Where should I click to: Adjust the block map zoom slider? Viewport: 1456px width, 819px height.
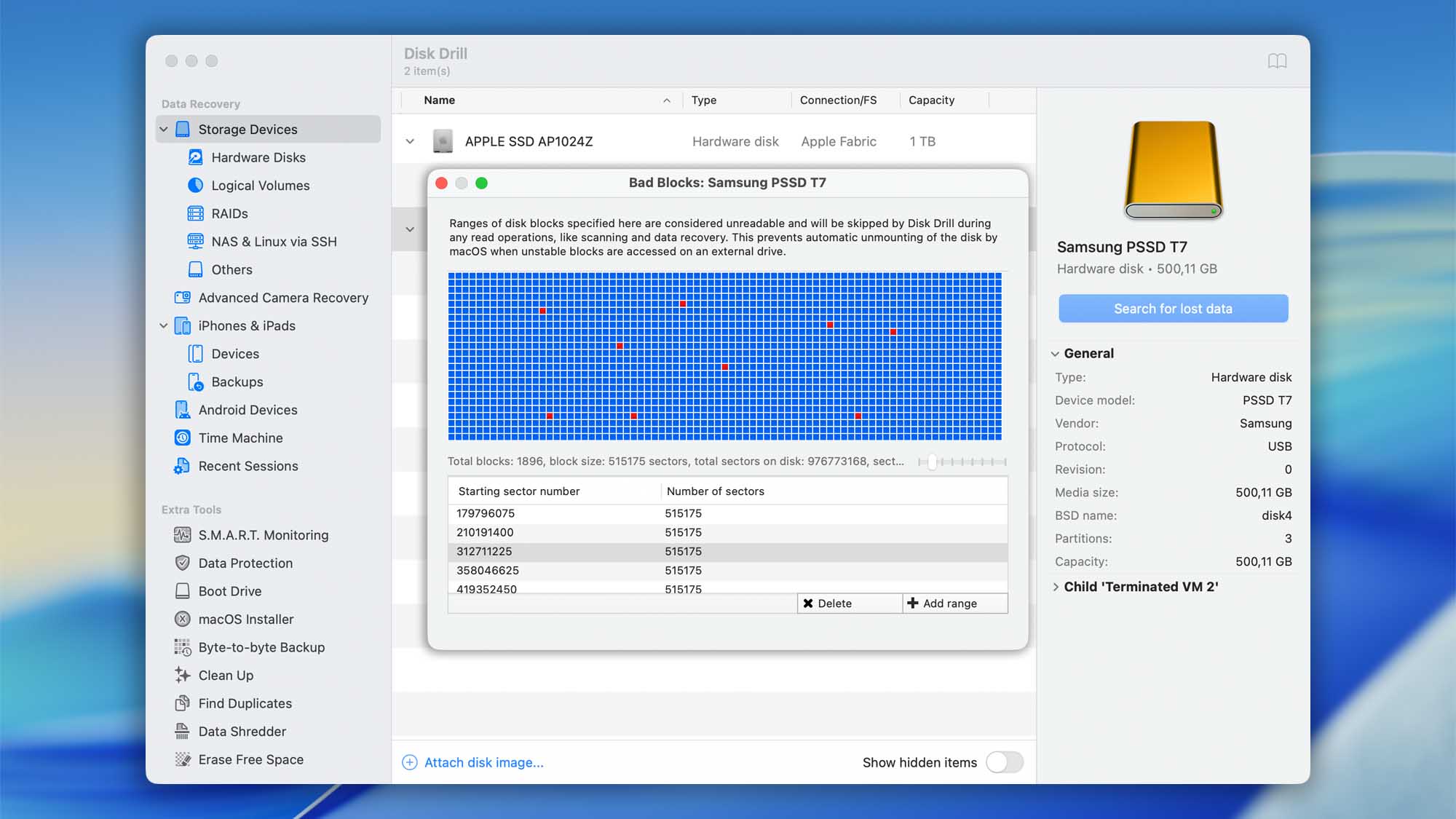932,462
